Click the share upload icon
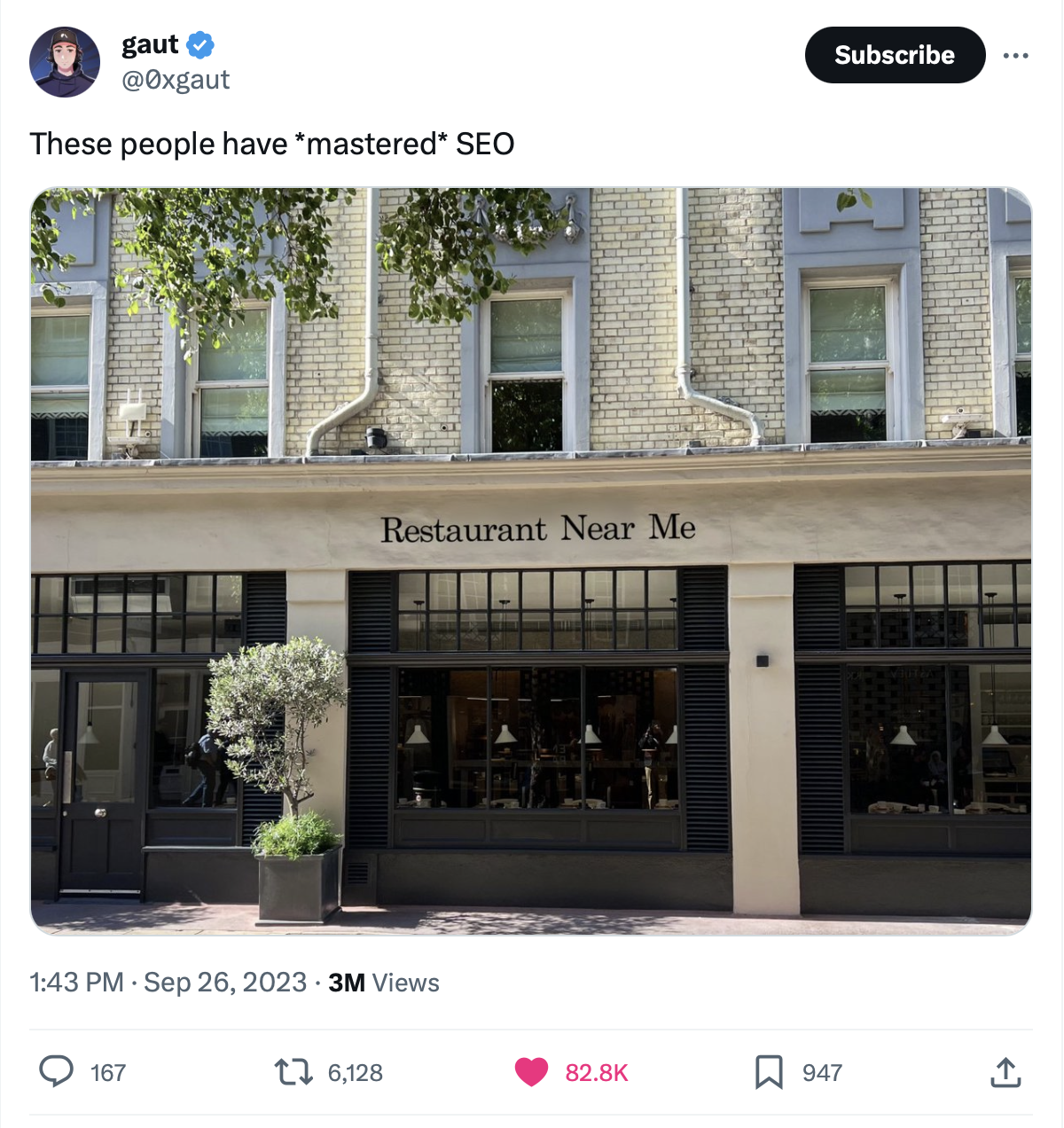 point(1005,1072)
